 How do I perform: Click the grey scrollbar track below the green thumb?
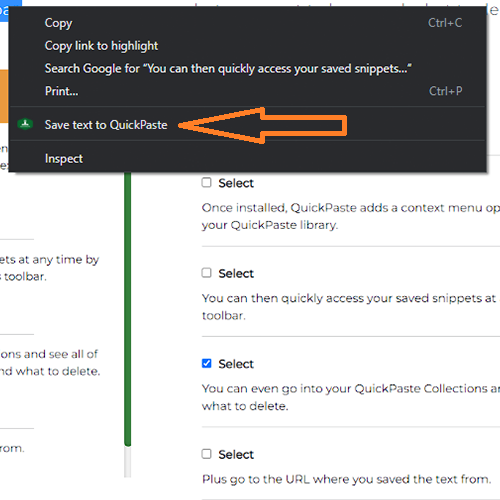point(128,462)
